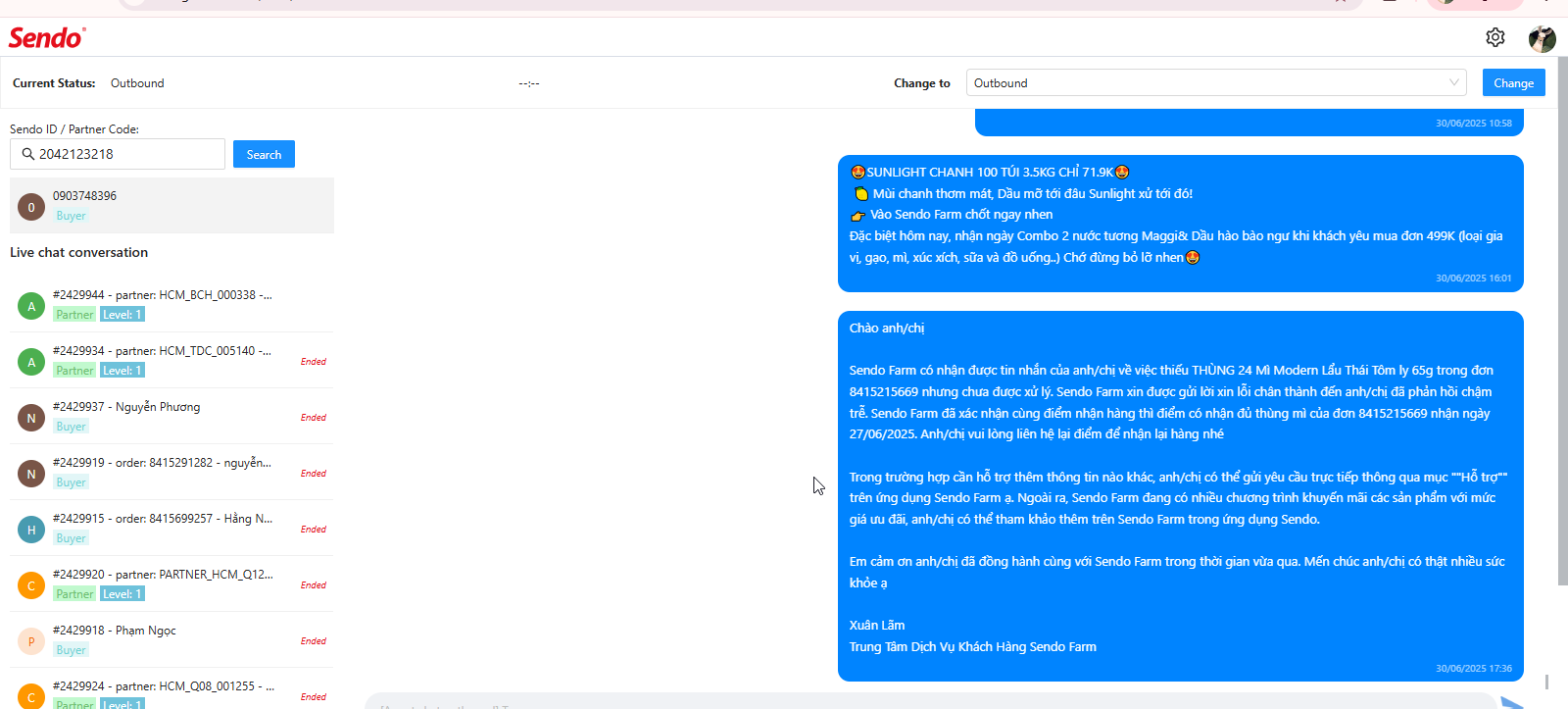Click the Current Status: label
Viewport: 1568px width, 709px height.
pos(54,83)
